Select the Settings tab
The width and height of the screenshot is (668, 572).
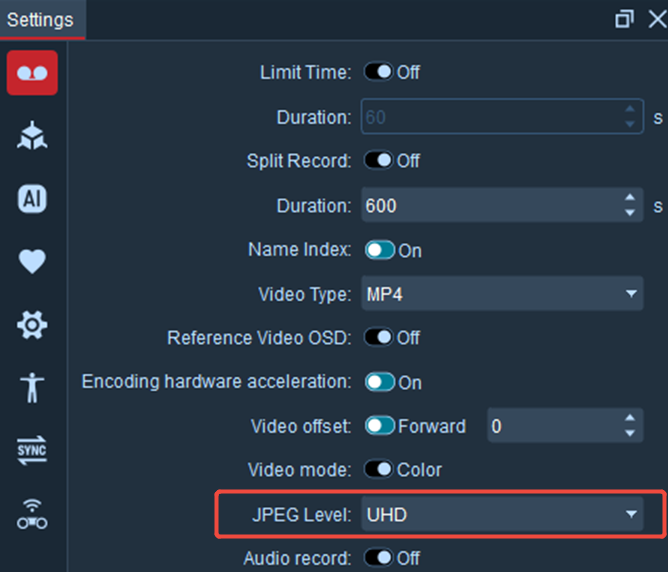[x=40, y=20]
